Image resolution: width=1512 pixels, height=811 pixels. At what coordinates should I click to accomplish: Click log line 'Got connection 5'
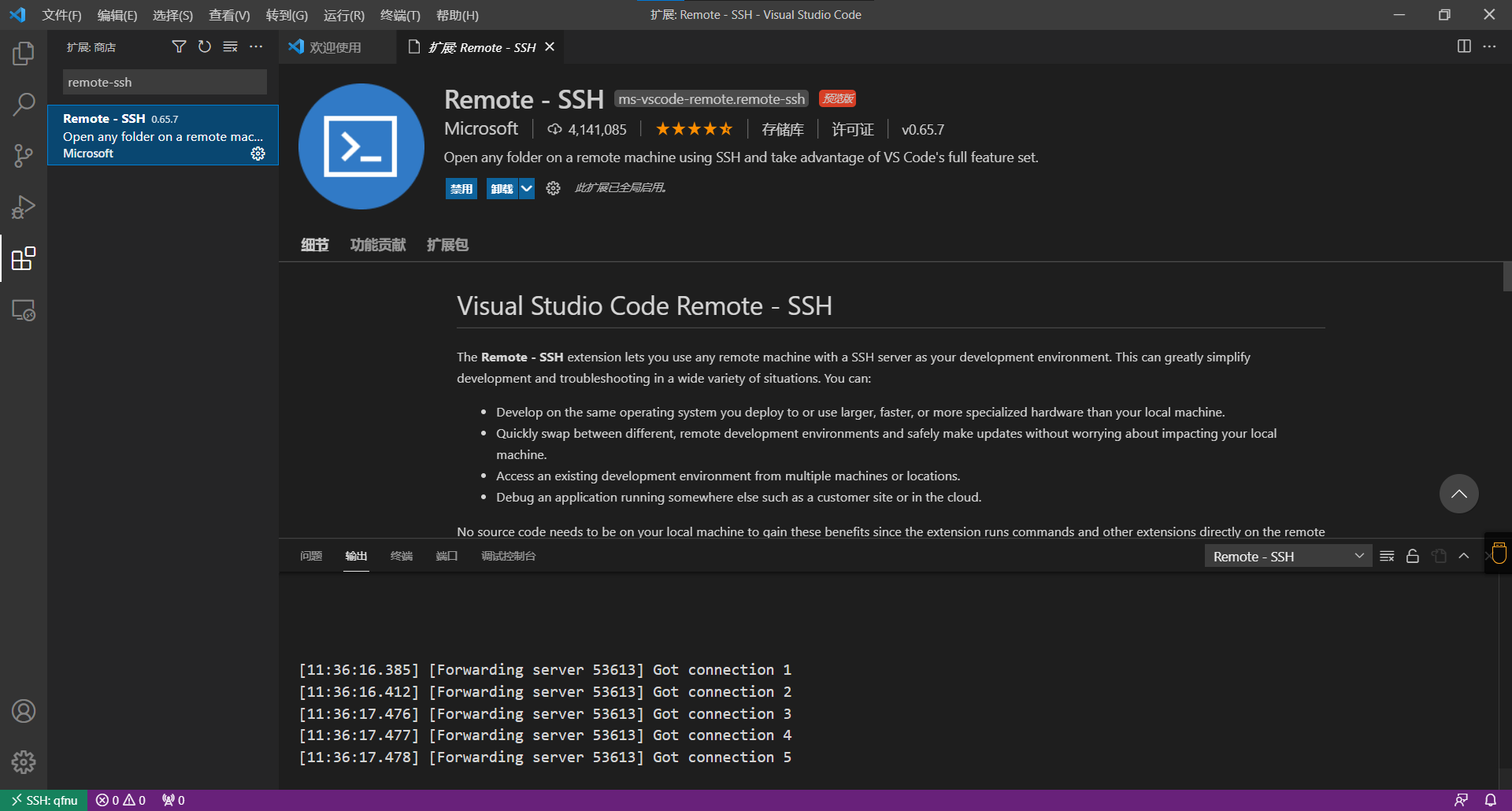(x=545, y=757)
